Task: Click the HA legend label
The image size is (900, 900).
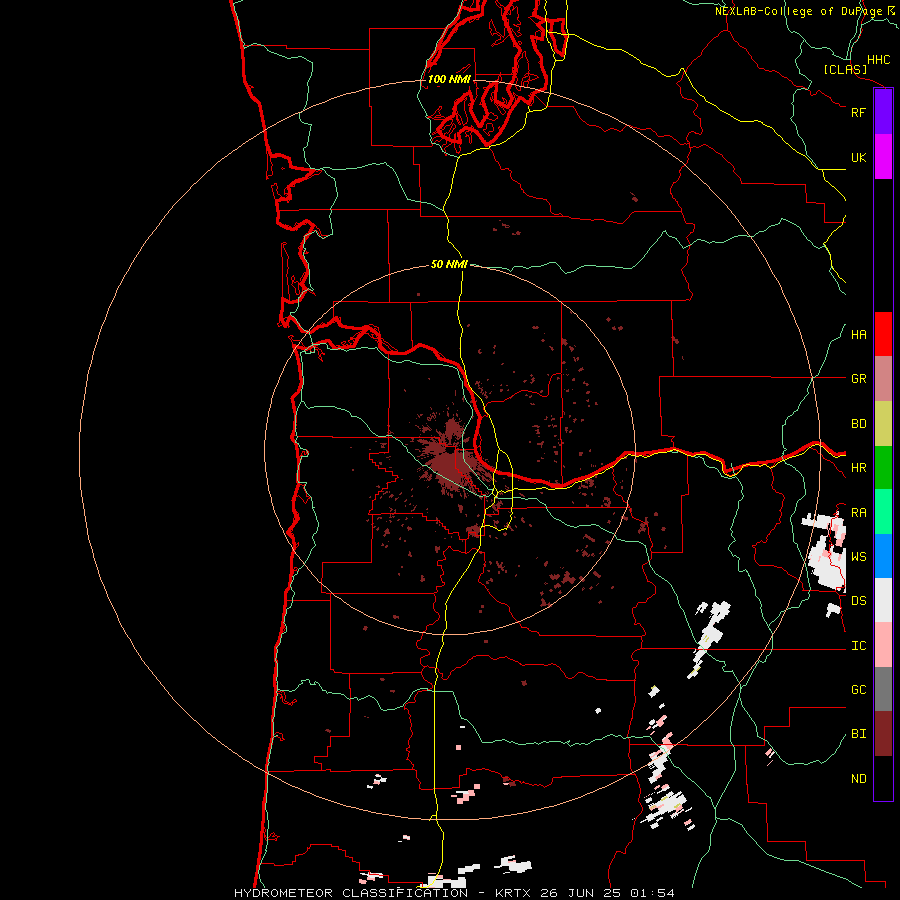Action: click(858, 335)
